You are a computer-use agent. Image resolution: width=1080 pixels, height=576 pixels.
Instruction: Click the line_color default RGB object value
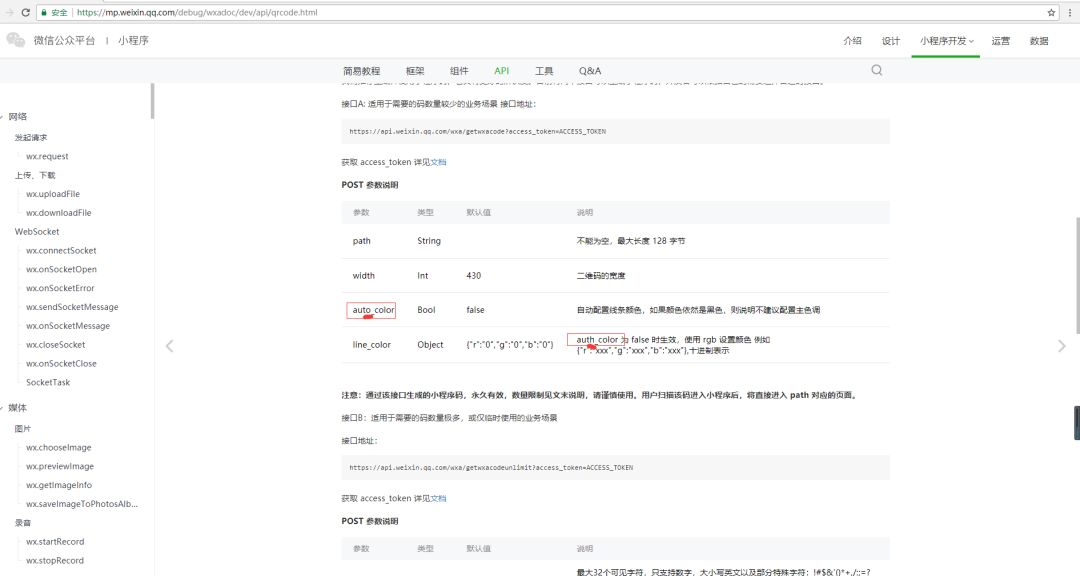point(510,344)
